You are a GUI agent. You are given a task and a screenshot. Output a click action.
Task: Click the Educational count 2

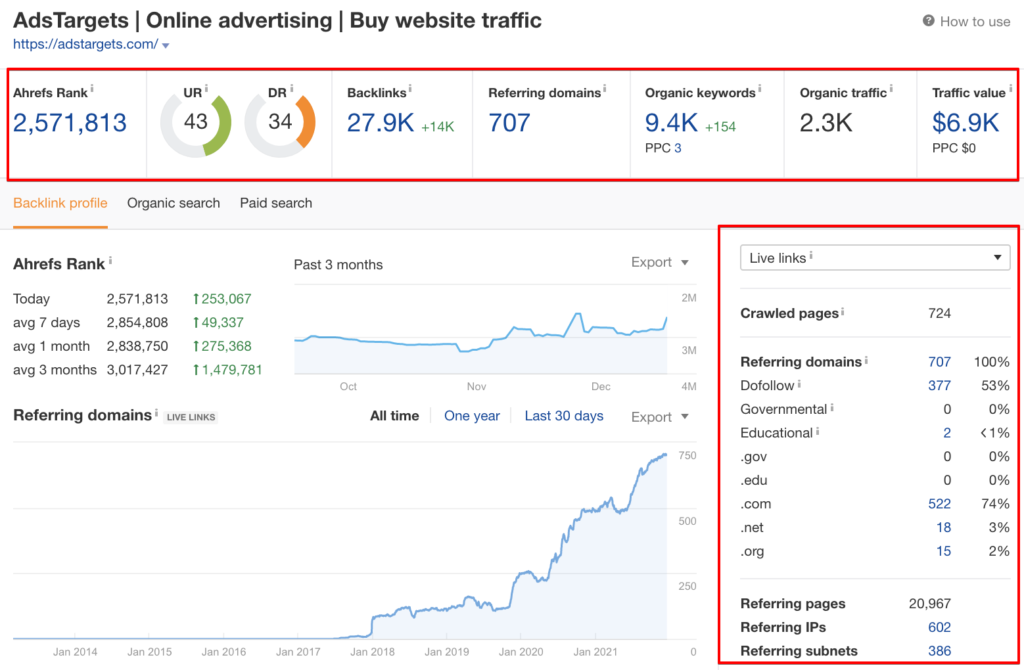(947, 433)
